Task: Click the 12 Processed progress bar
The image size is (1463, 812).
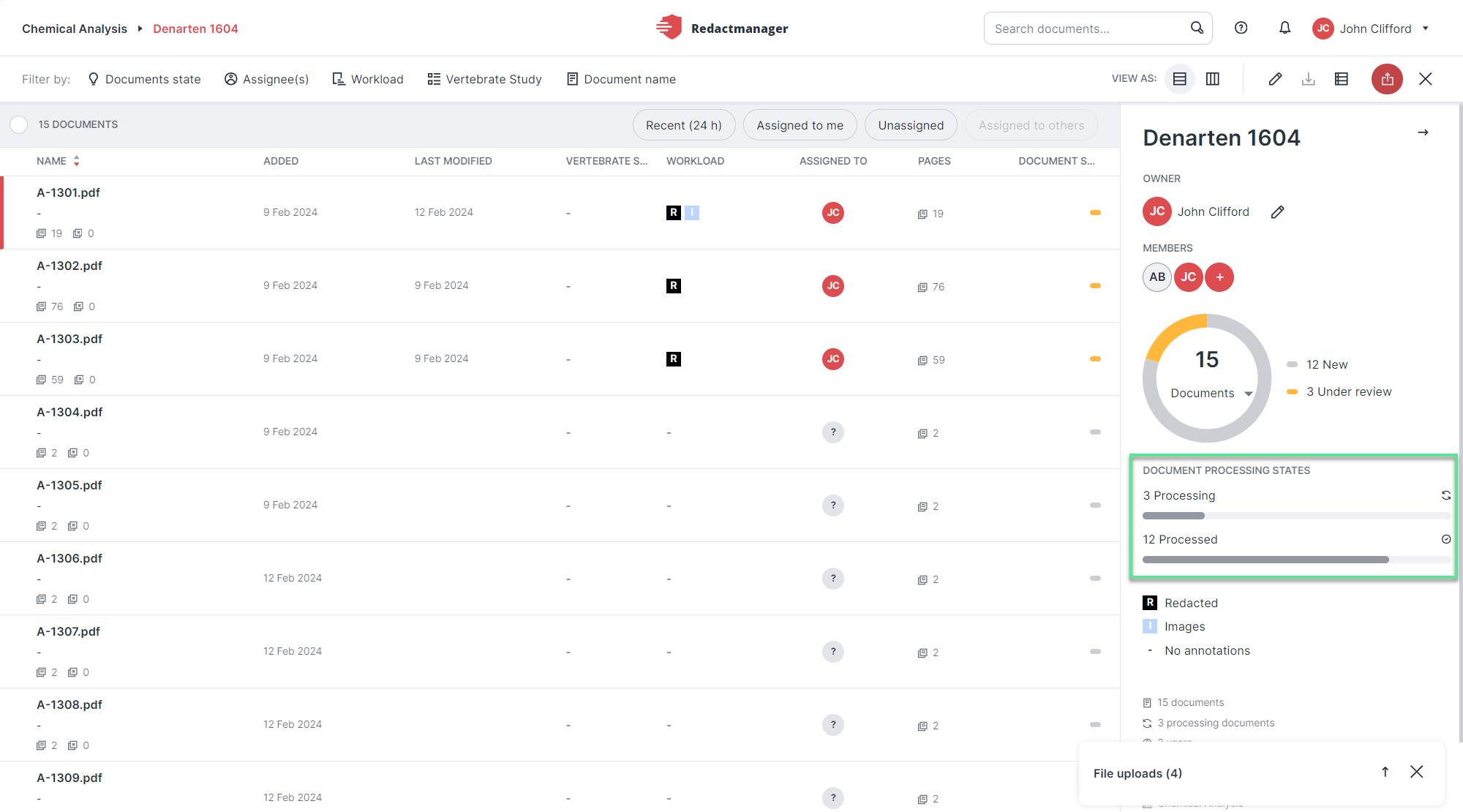Action: [1296, 560]
